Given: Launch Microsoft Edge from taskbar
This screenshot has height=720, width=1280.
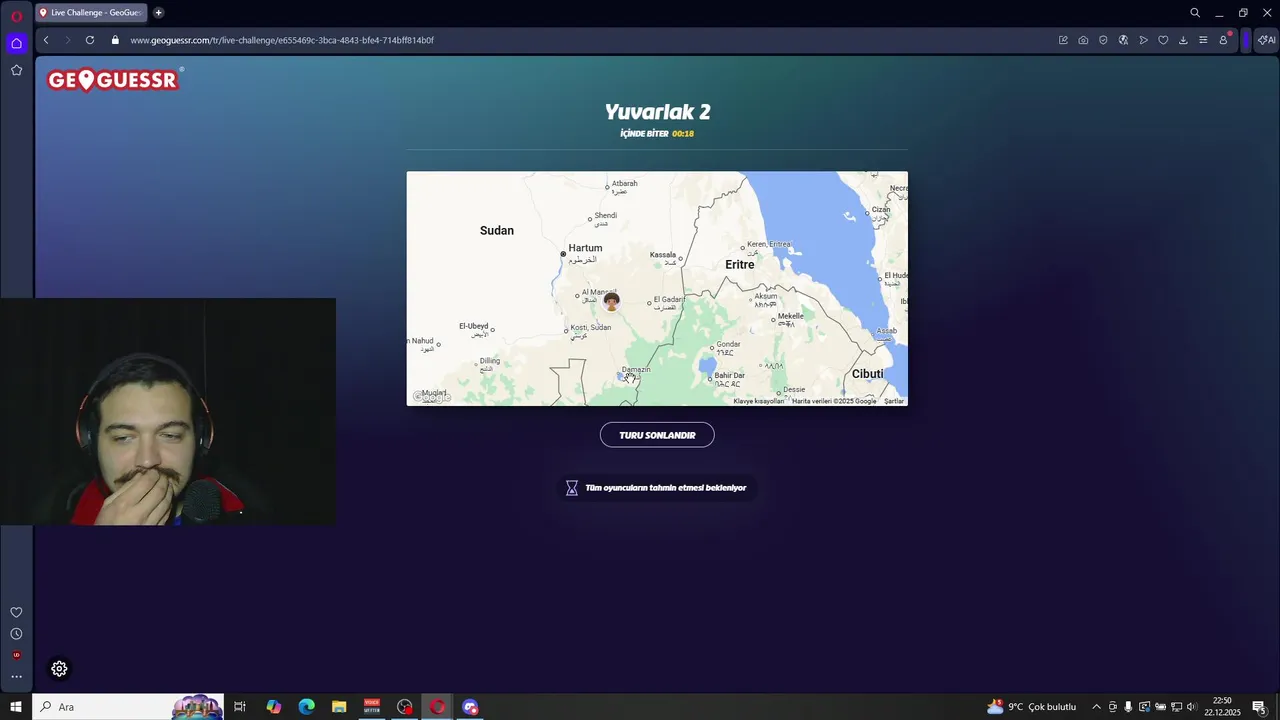Looking at the screenshot, I should pyautogui.click(x=306, y=707).
